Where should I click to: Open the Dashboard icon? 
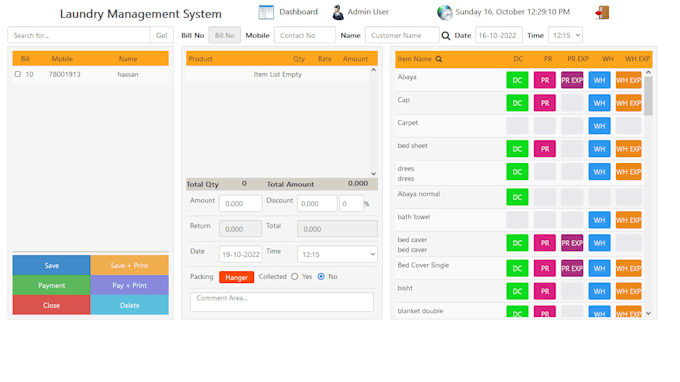point(266,12)
